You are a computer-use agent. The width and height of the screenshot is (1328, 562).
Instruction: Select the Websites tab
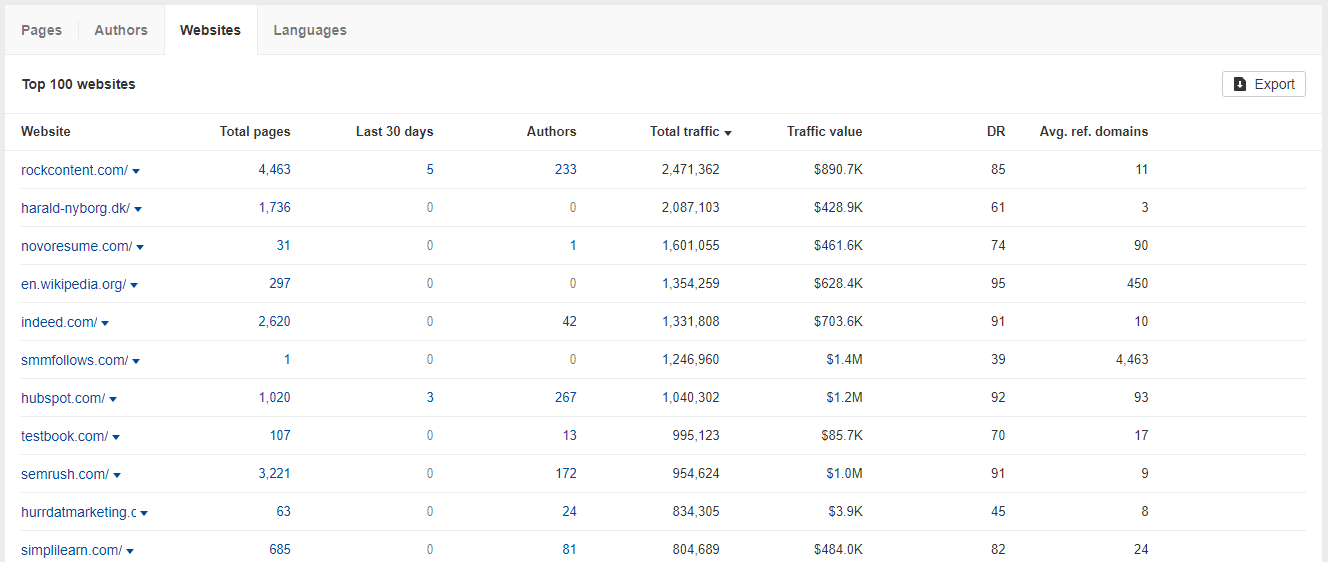click(210, 30)
